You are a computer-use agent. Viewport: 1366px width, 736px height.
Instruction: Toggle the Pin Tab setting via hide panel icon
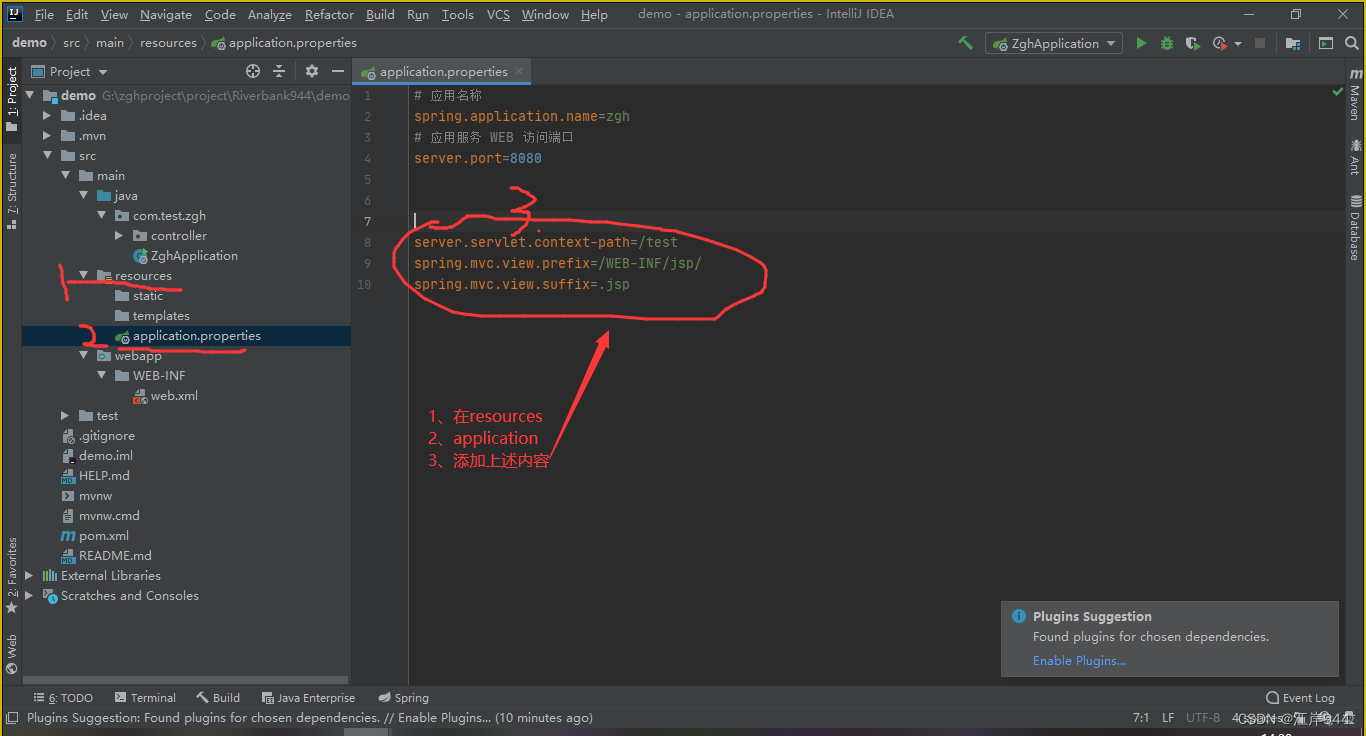[x=338, y=71]
